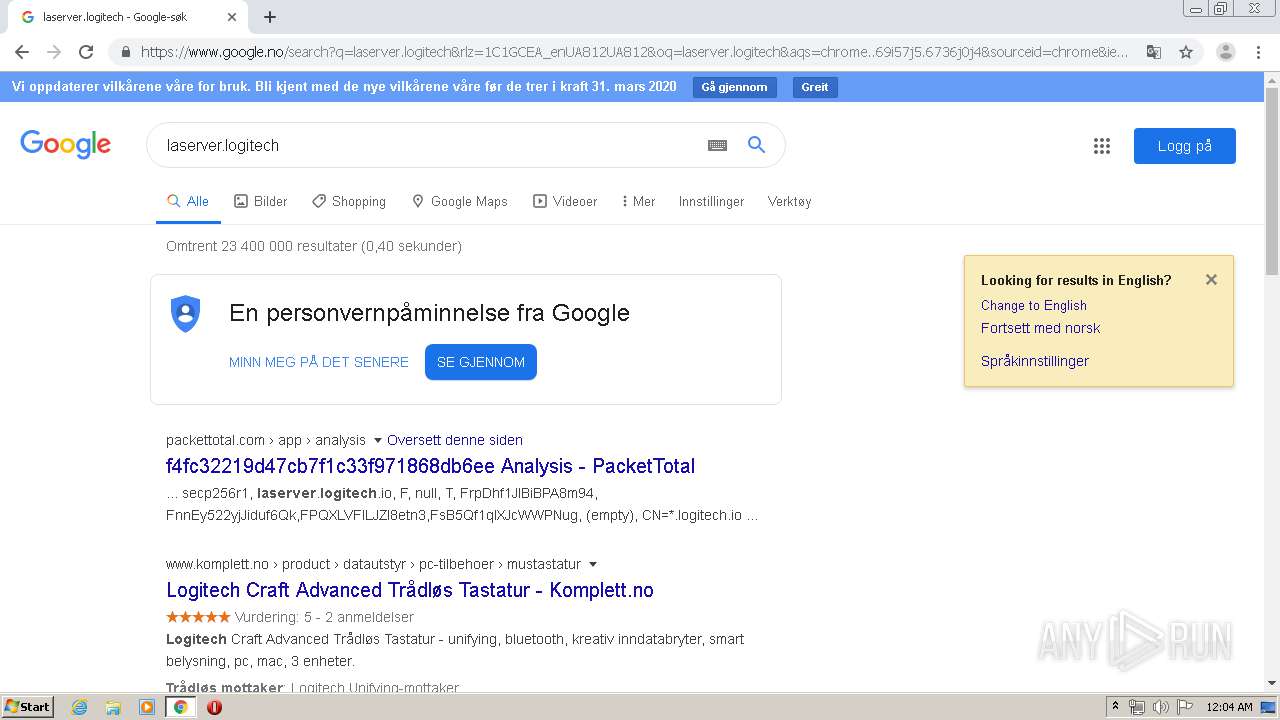Click the padlock site info icon
The image size is (1280, 720).
pos(125,52)
